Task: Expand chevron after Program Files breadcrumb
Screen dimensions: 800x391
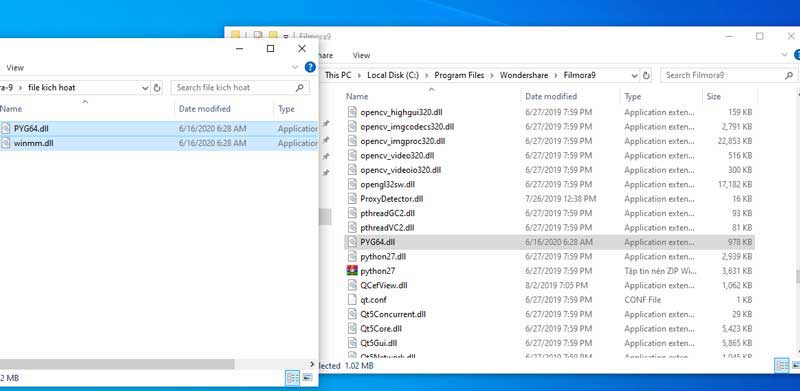Action: coord(492,76)
